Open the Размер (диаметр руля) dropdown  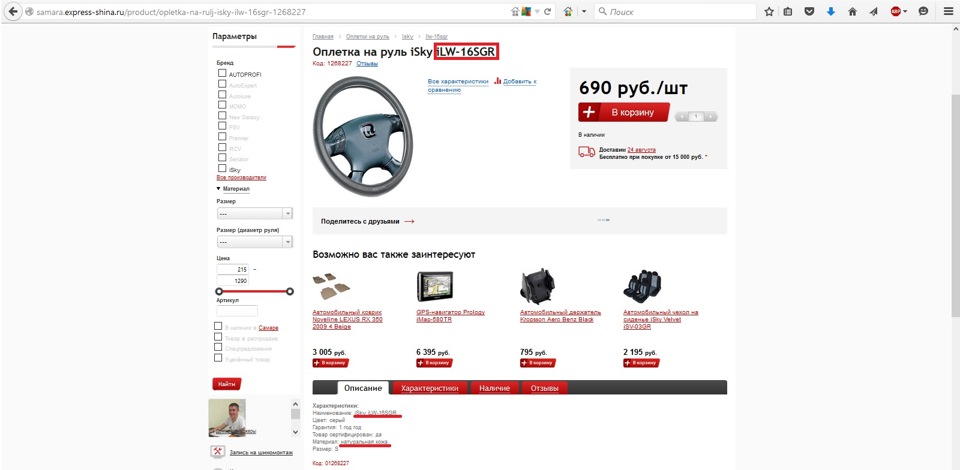click(x=255, y=242)
